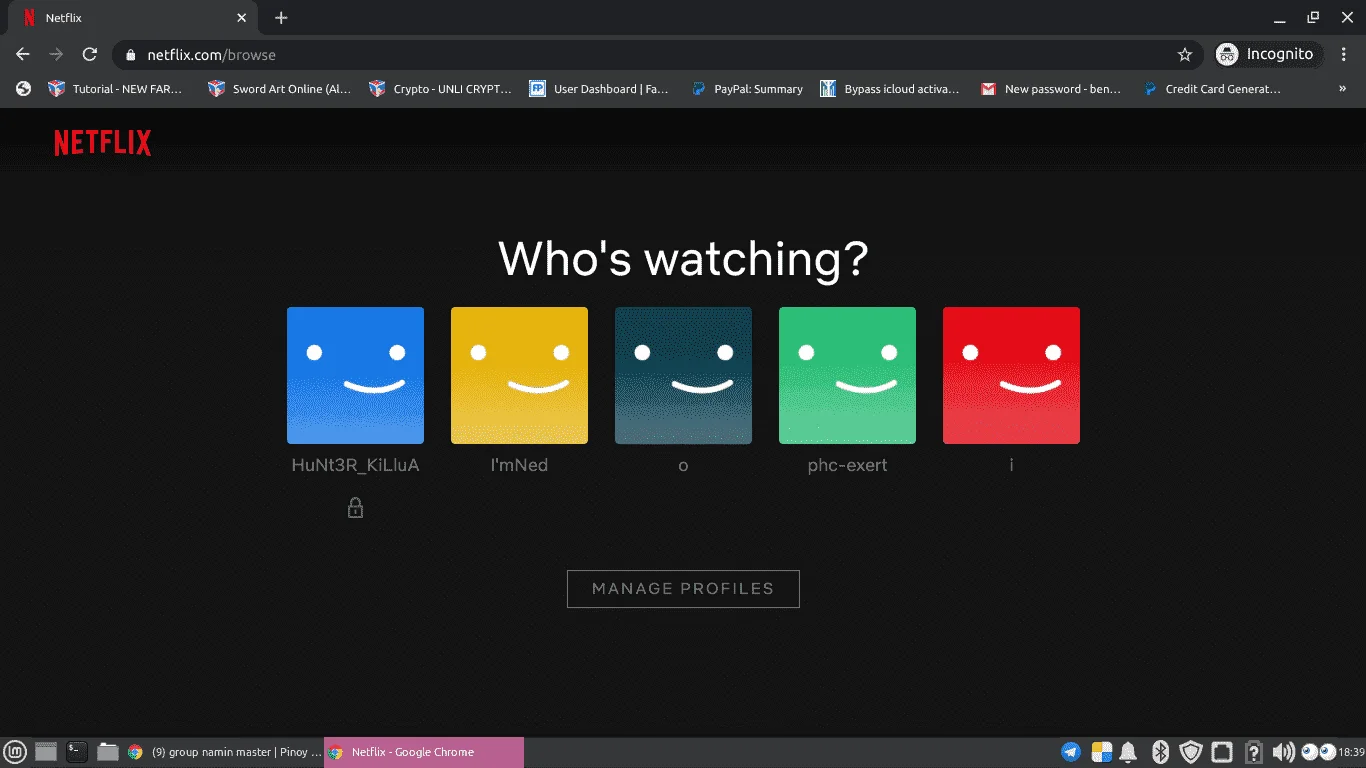The height and width of the screenshot is (768, 1366).
Task: Open Bluetooth tray icon
Action: point(1160,752)
